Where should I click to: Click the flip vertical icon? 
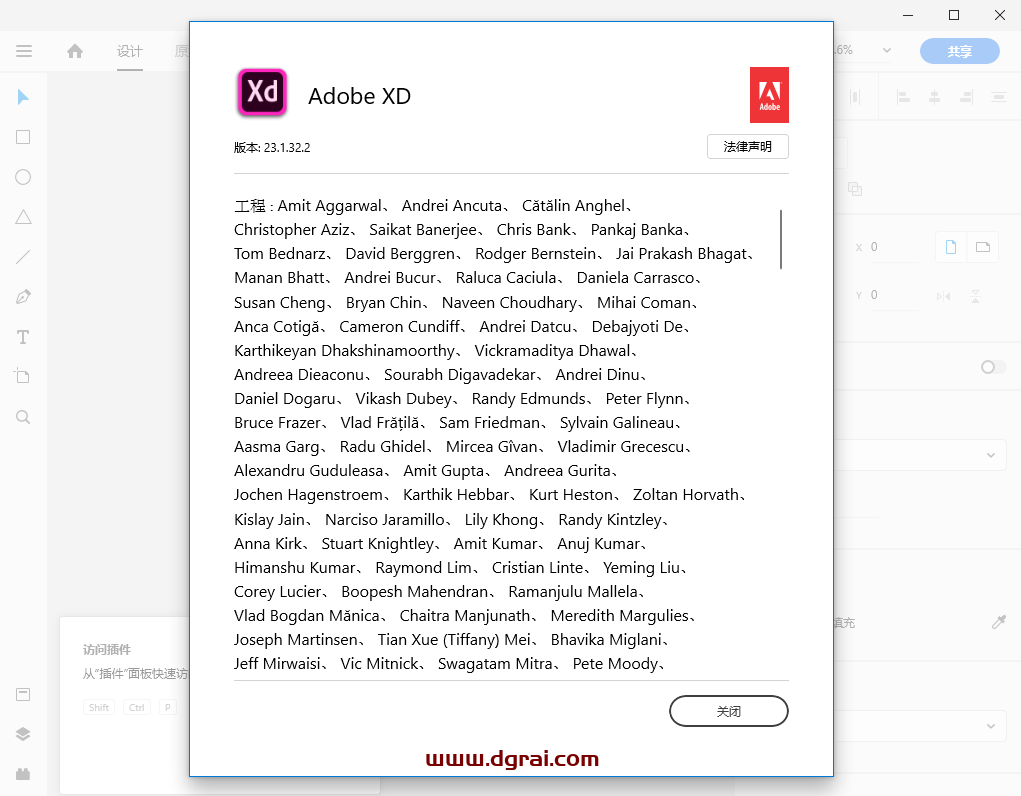pos(975,296)
